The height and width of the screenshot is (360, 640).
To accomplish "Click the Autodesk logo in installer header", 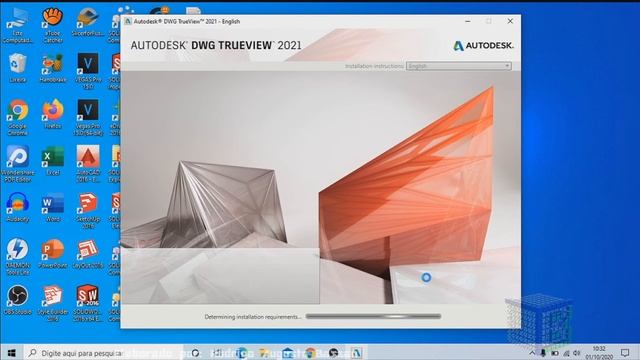I will pyautogui.click(x=483, y=46).
